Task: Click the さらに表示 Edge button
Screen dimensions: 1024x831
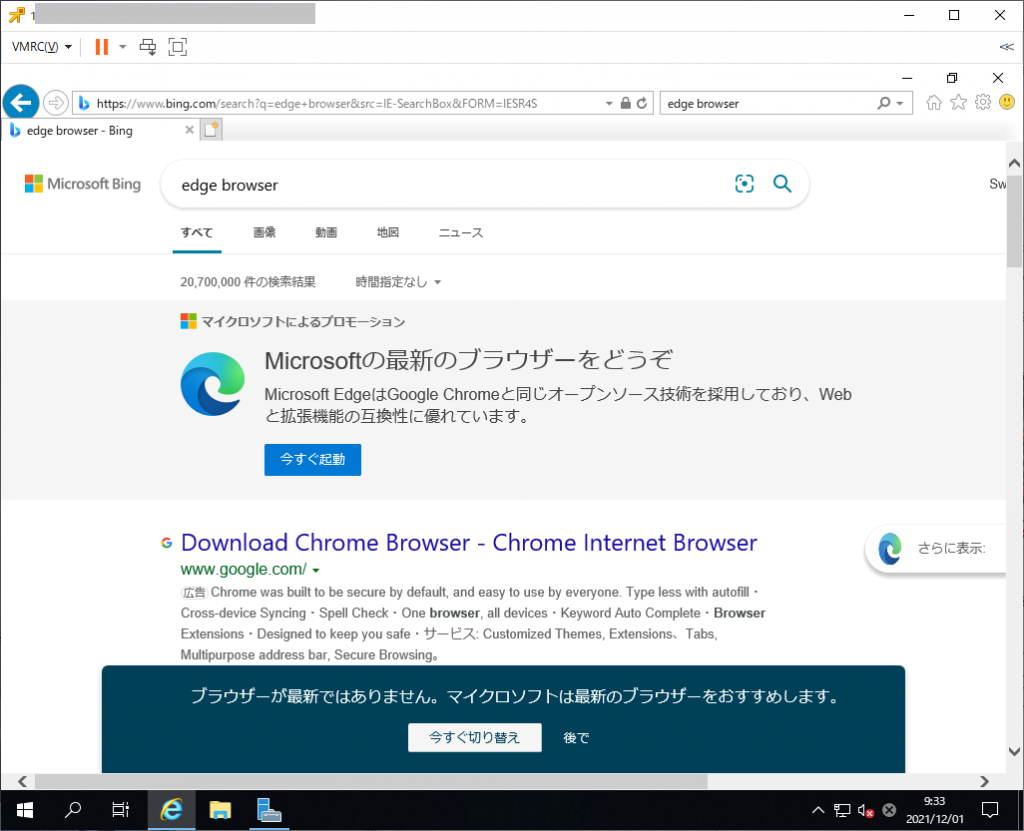Action: click(935, 548)
